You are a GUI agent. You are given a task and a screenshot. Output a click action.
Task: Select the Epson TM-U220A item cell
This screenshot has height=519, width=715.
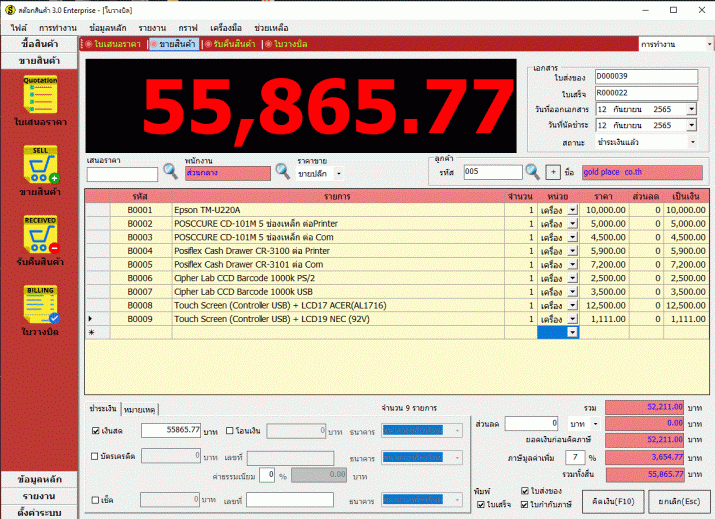click(x=338, y=210)
